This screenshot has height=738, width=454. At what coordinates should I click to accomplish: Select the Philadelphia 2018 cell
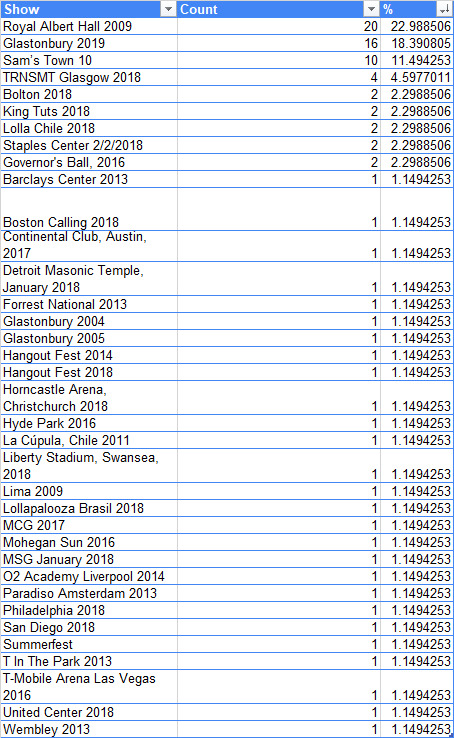pos(89,610)
